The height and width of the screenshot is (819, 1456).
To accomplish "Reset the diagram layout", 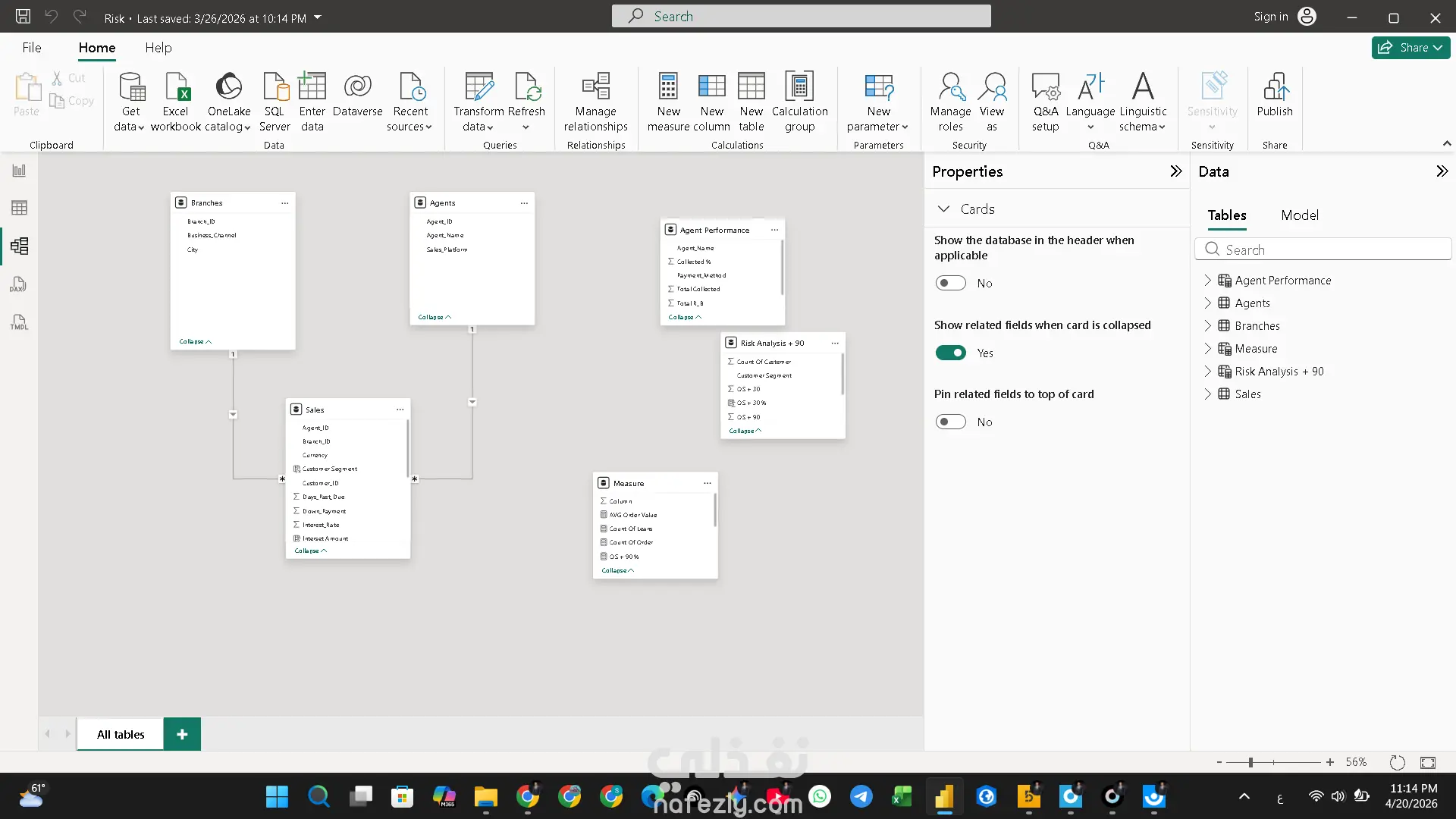I will [x=1397, y=762].
